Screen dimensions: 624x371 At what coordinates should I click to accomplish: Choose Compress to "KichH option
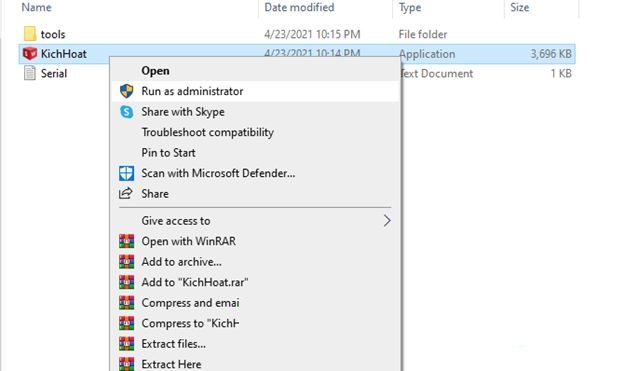[255, 323]
